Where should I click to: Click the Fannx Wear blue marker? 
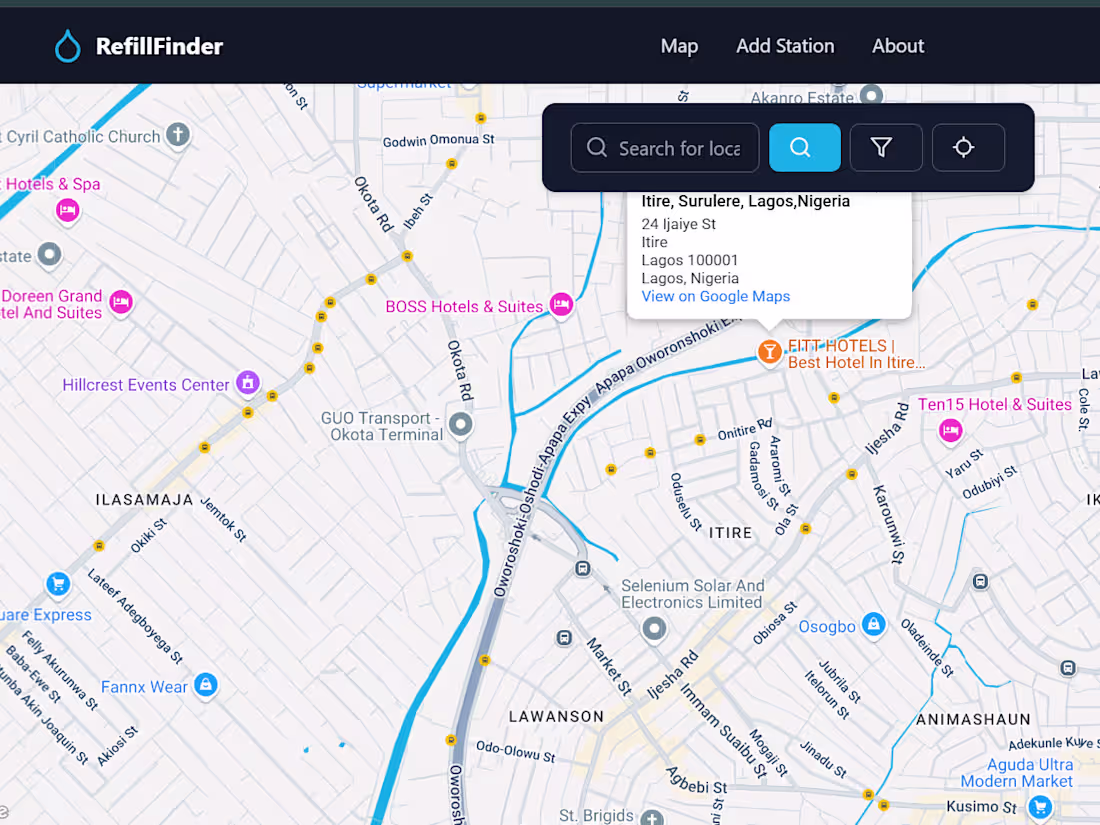click(205, 686)
